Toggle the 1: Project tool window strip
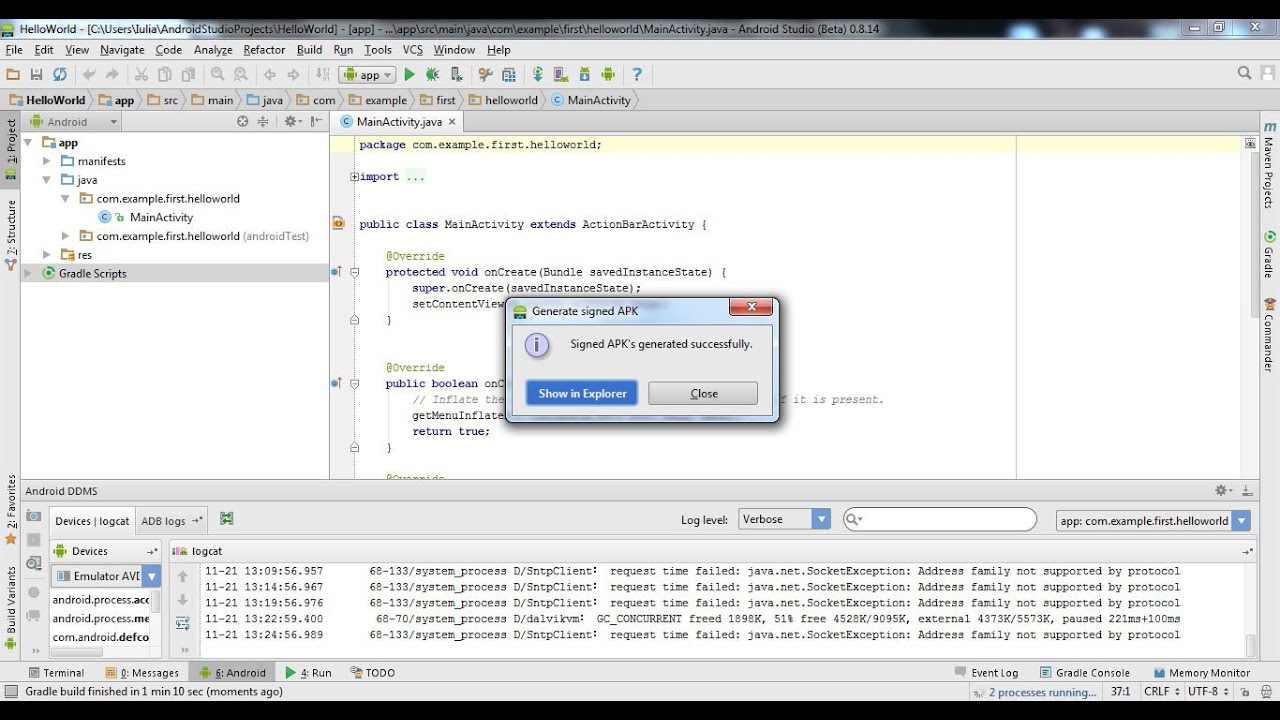This screenshot has height=720, width=1280. click(x=11, y=142)
